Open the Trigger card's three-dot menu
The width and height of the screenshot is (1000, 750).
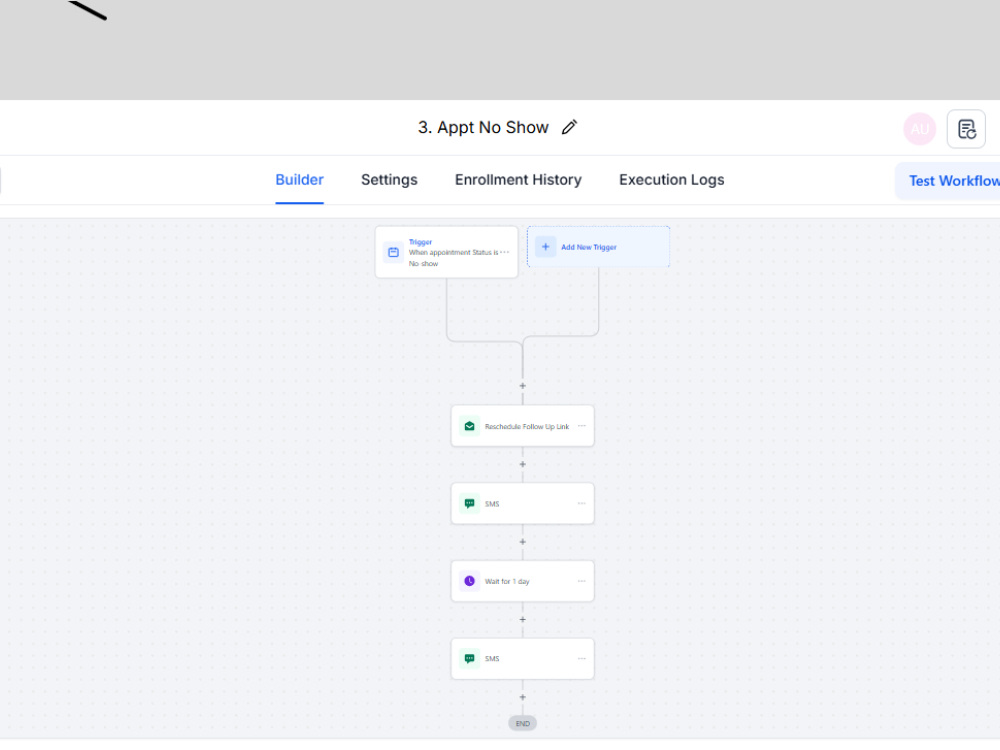tap(504, 252)
